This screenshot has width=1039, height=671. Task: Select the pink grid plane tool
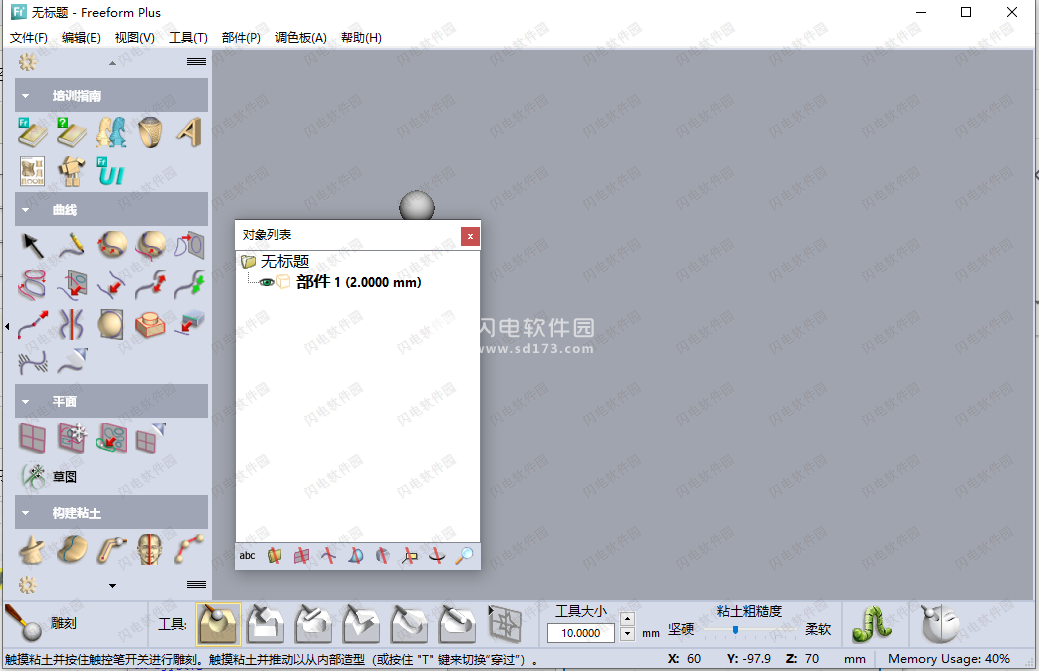pyautogui.click(x=32, y=438)
